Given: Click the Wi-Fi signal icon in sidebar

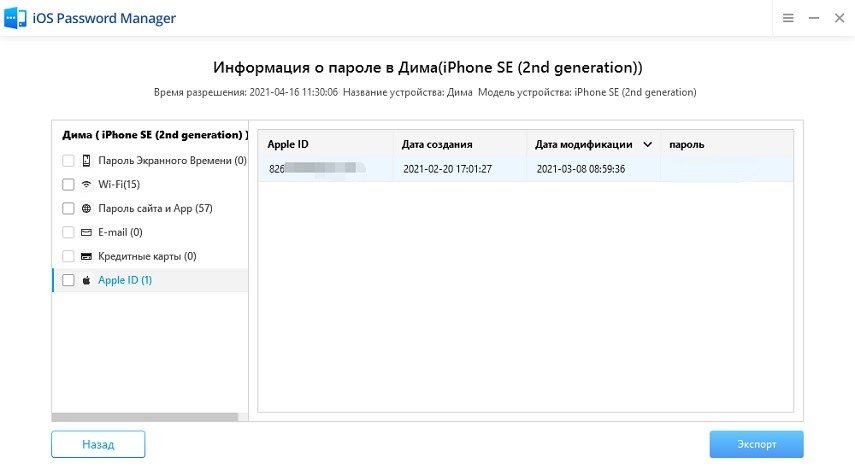Looking at the screenshot, I should 86,184.
